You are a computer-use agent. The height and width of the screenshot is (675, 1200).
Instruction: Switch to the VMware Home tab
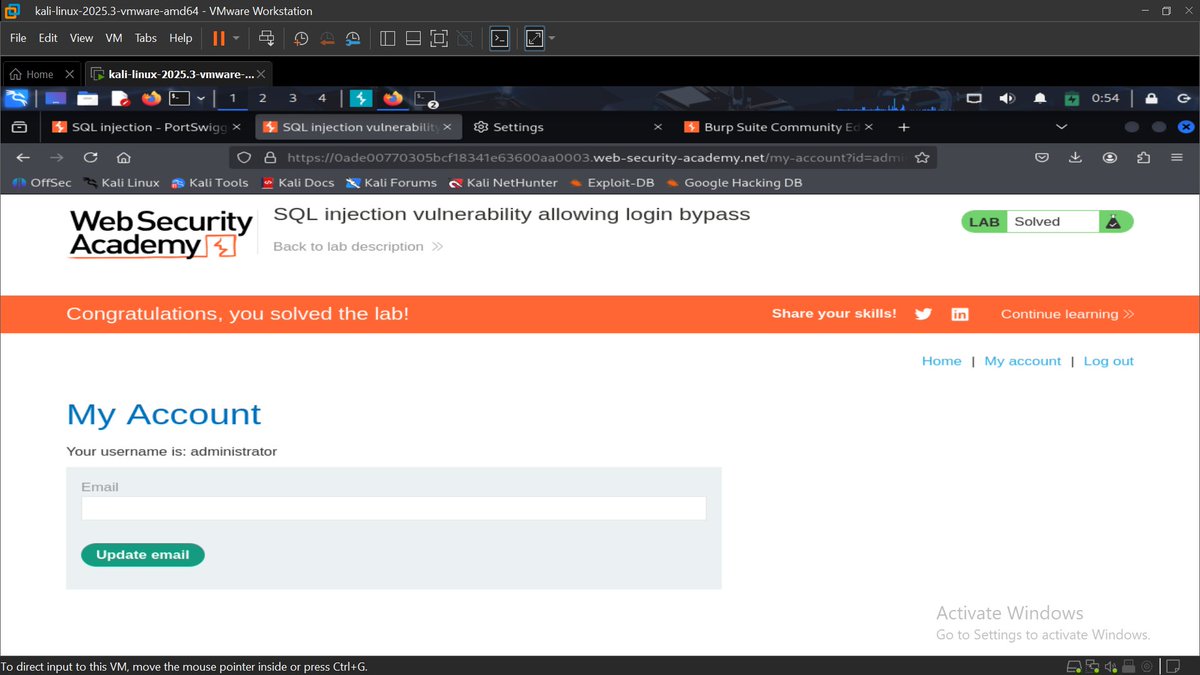pyautogui.click(x=33, y=74)
